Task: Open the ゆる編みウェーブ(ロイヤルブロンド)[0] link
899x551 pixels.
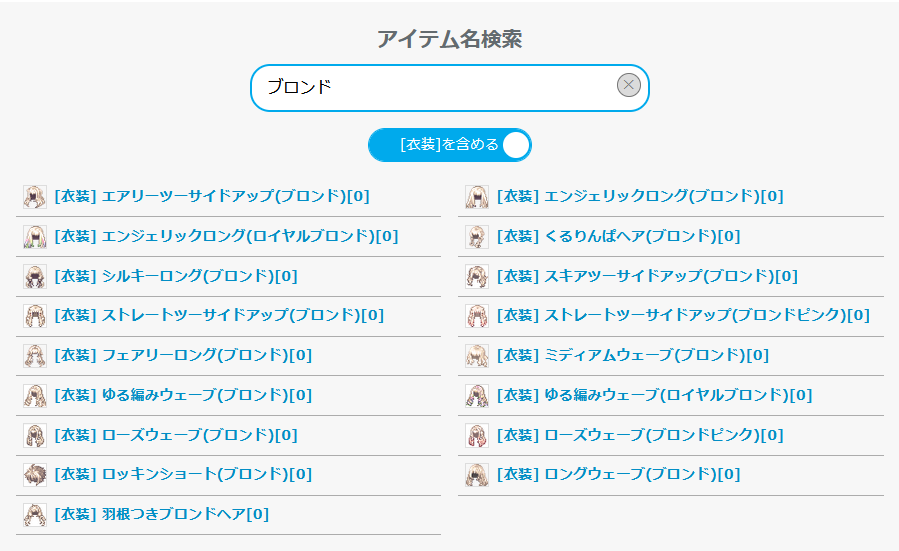Action: pyautogui.click(x=655, y=395)
